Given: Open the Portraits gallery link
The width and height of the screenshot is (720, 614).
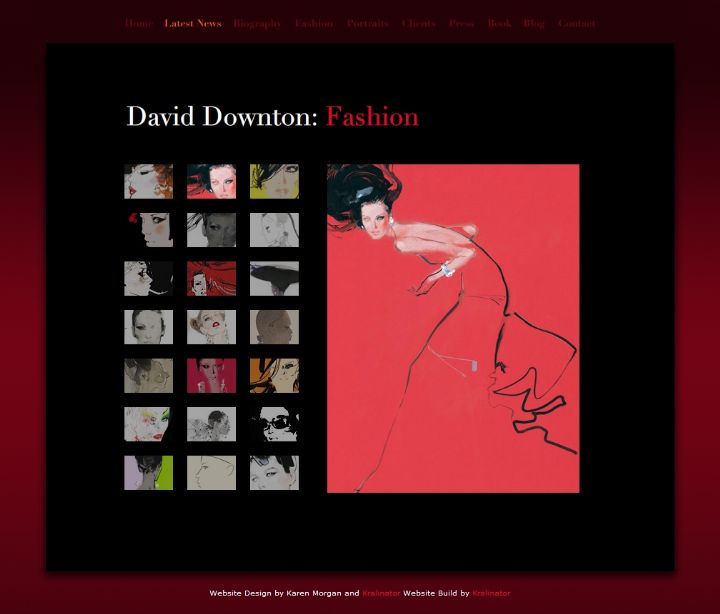Looking at the screenshot, I should pyautogui.click(x=368, y=23).
